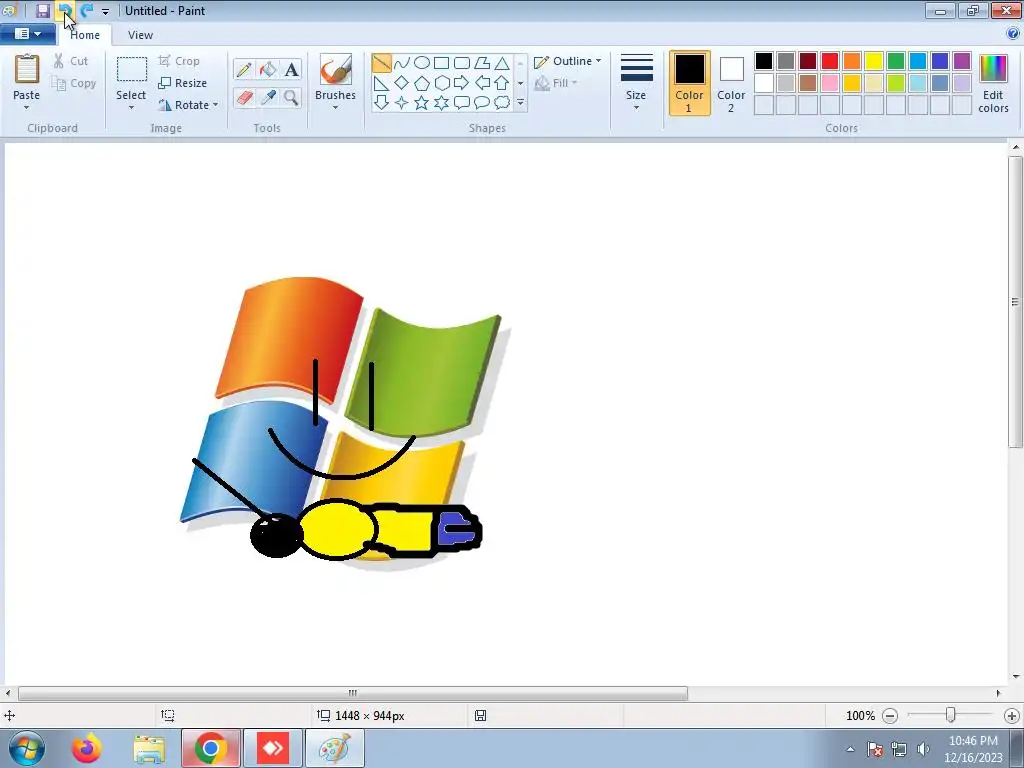Expand the Brushes dropdown arrow
This screenshot has width=1024, height=768.
(335, 108)
